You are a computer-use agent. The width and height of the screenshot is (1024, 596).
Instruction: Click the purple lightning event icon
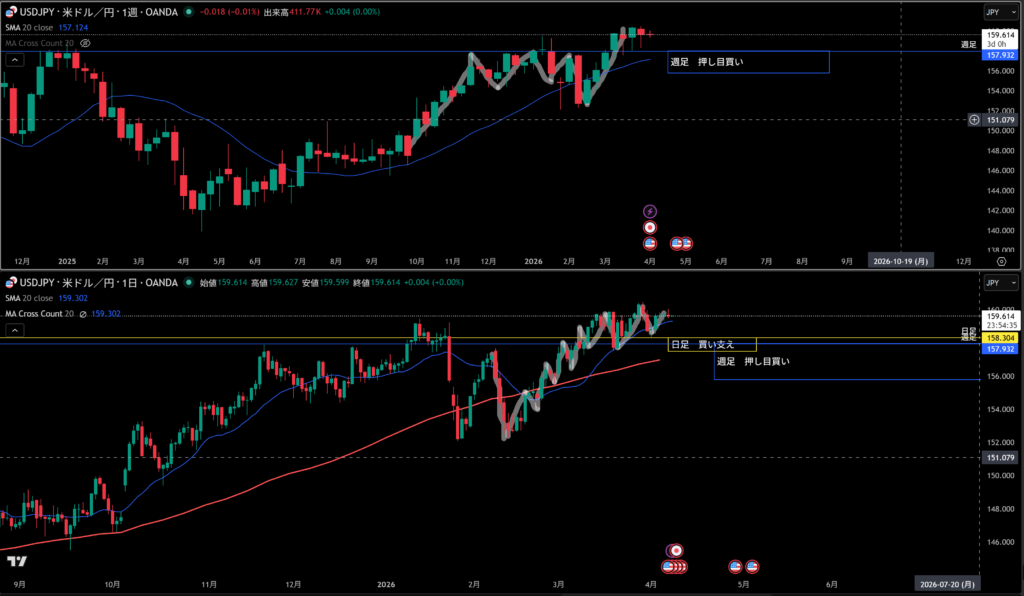click(650, 212)
